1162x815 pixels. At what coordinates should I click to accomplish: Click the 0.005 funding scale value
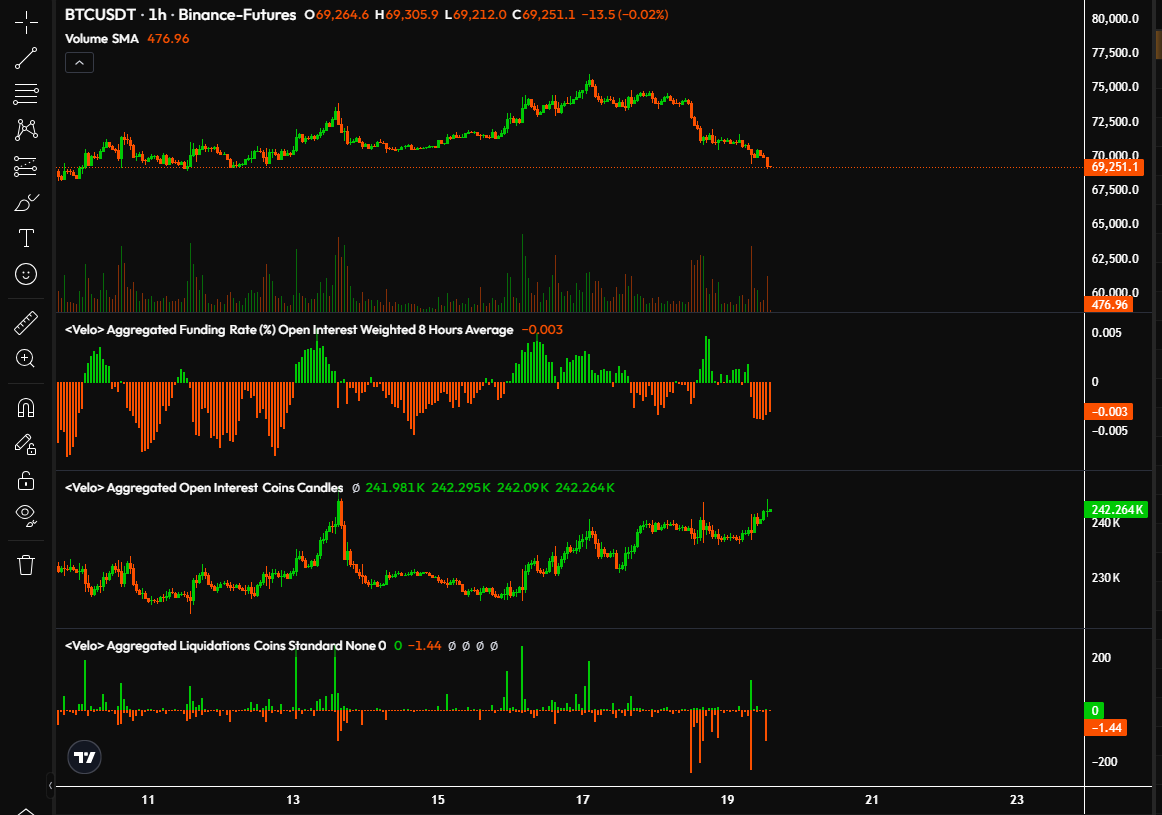[x=1106, y=333]
